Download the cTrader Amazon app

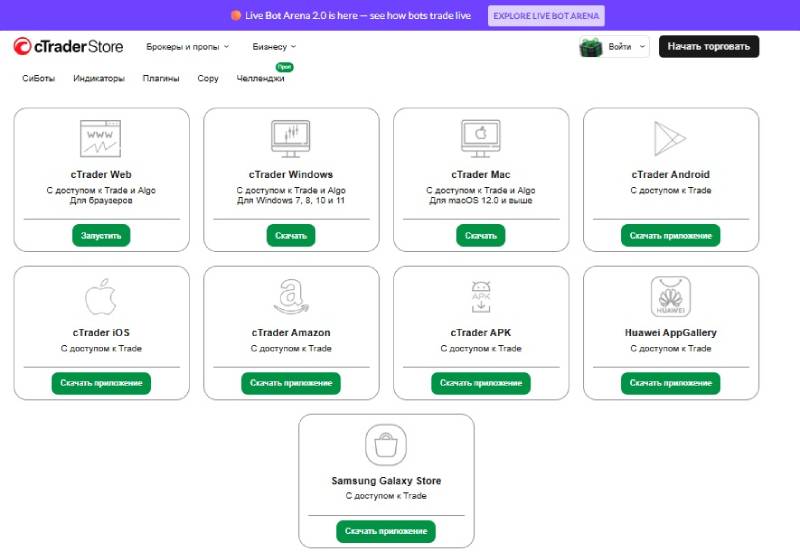[x=291, y=383]
